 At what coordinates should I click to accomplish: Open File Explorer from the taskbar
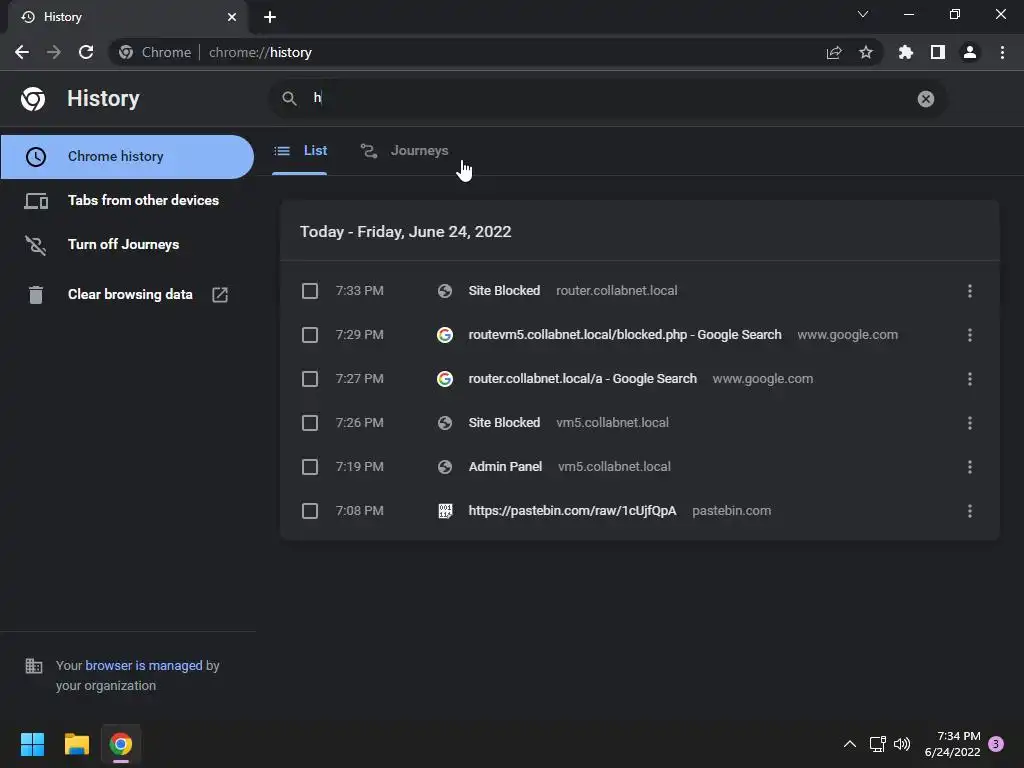click(76, 744)
